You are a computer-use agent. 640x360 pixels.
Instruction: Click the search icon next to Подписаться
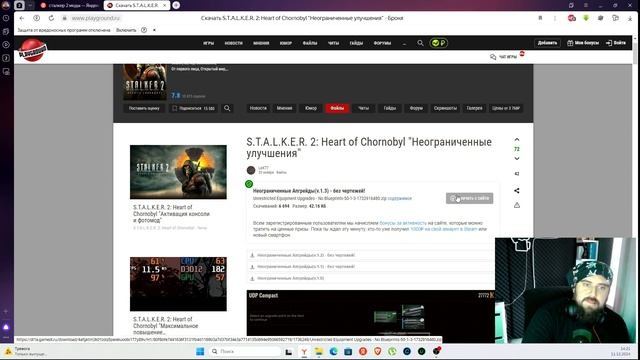pyautogui.click(x=227, y=108)
